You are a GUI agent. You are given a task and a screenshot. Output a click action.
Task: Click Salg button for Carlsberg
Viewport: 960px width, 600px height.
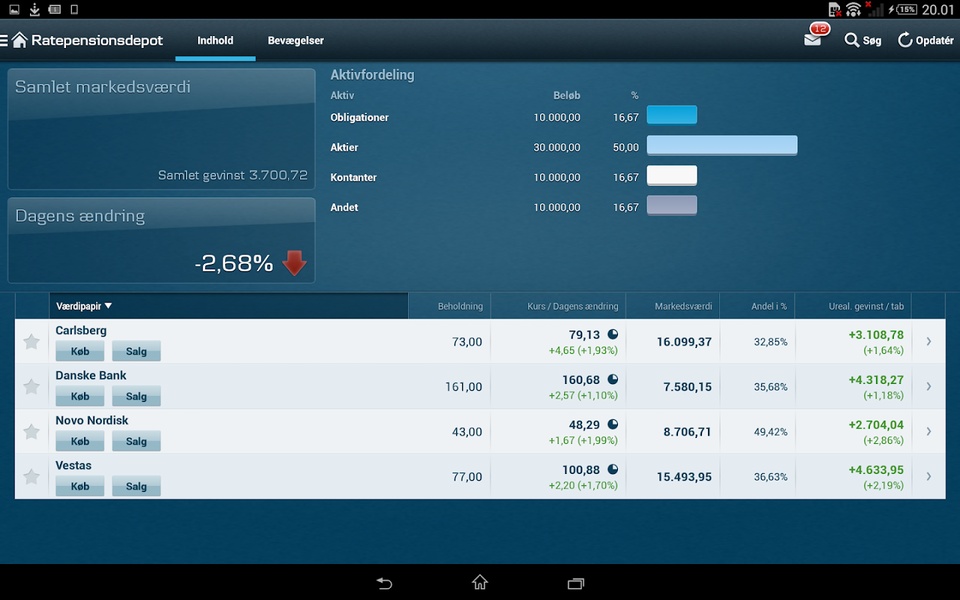136,351
